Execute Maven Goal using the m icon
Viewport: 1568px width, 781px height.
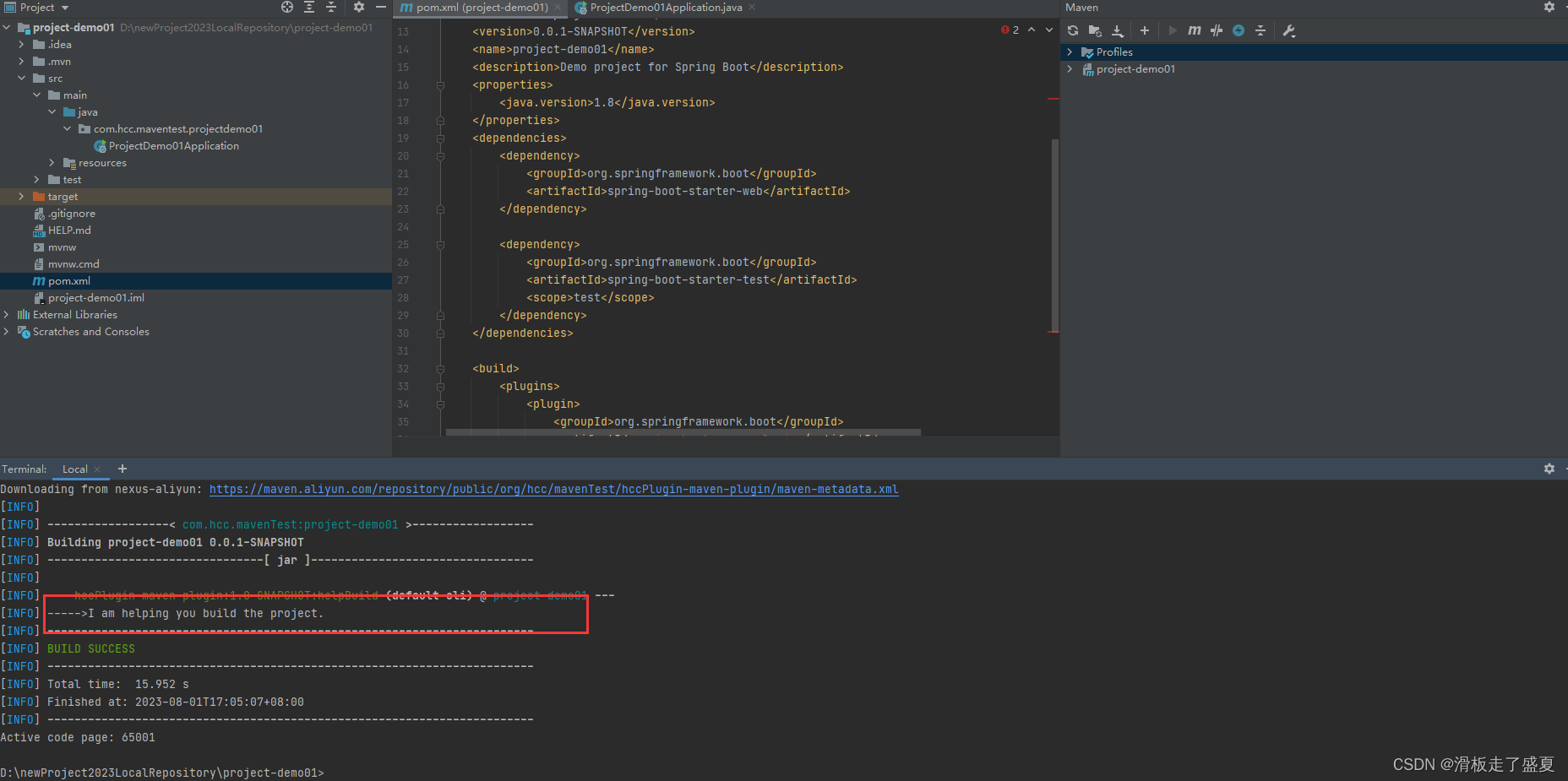click(1194, 30)
